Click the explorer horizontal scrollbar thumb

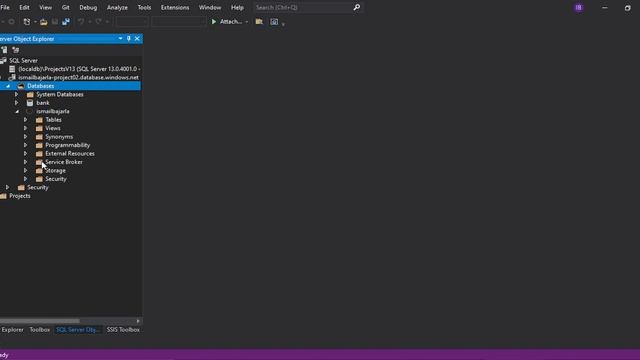40,321
